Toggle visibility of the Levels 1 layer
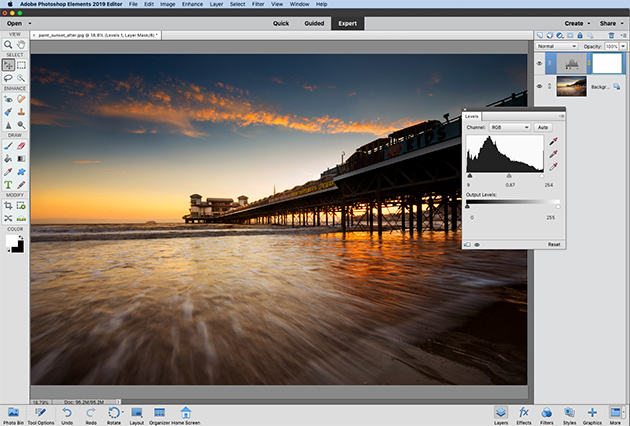 540,63
